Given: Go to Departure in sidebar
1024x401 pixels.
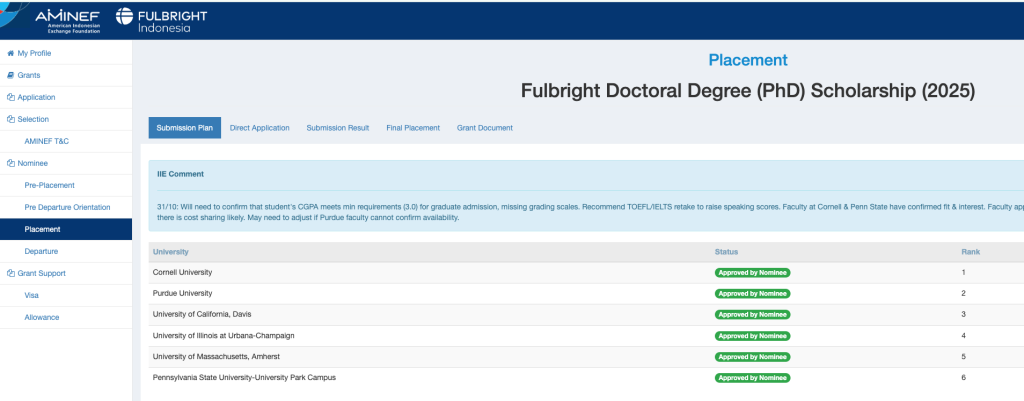Looking at the screenshot, I should pos(41,251).
